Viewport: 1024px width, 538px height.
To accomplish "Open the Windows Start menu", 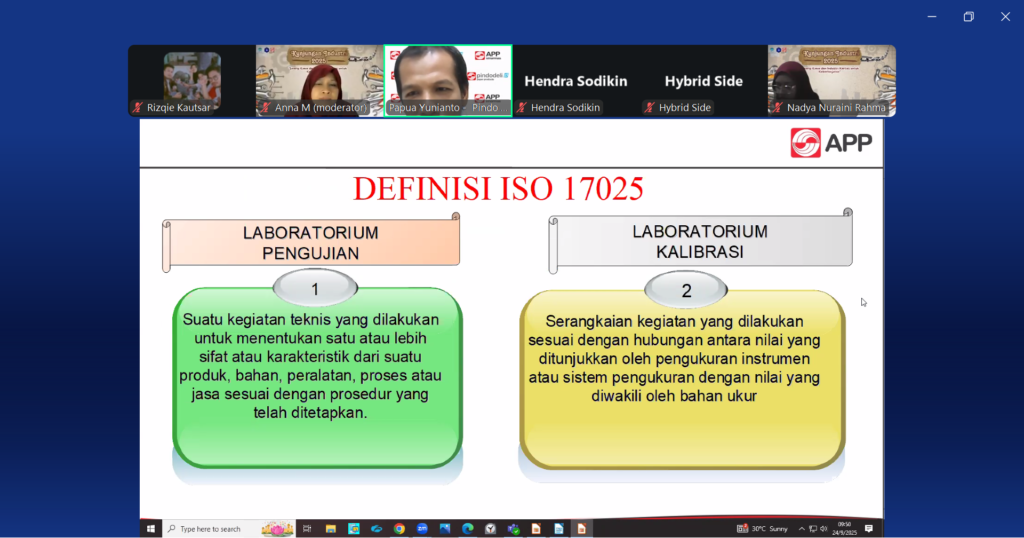I will click(x=151, y=528).
